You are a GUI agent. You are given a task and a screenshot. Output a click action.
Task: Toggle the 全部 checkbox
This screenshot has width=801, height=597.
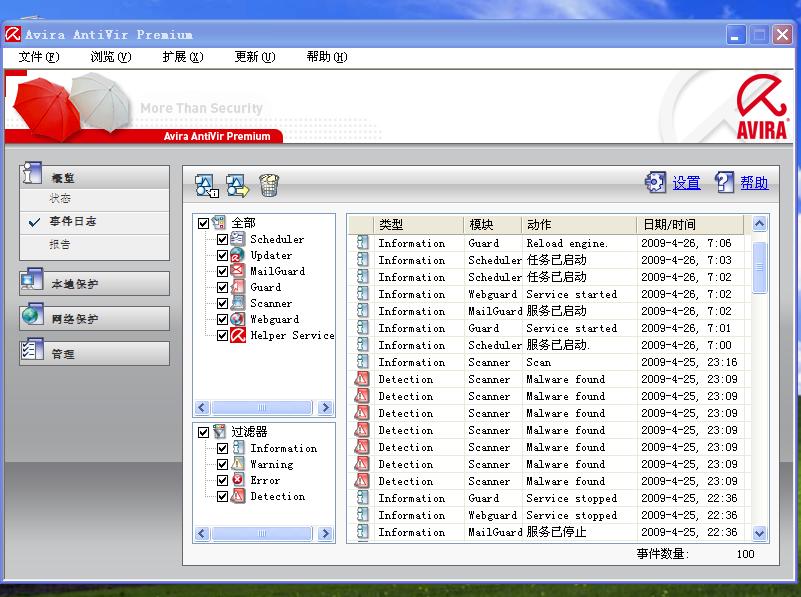coord(203,223)
